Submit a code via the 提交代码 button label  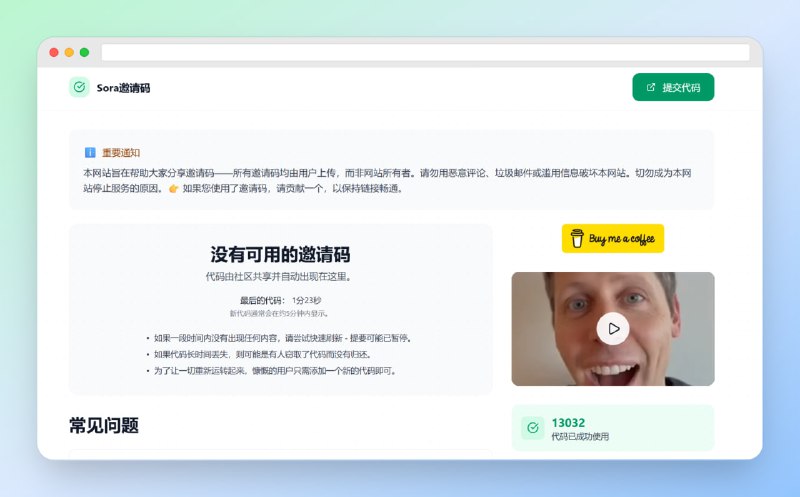681,88
